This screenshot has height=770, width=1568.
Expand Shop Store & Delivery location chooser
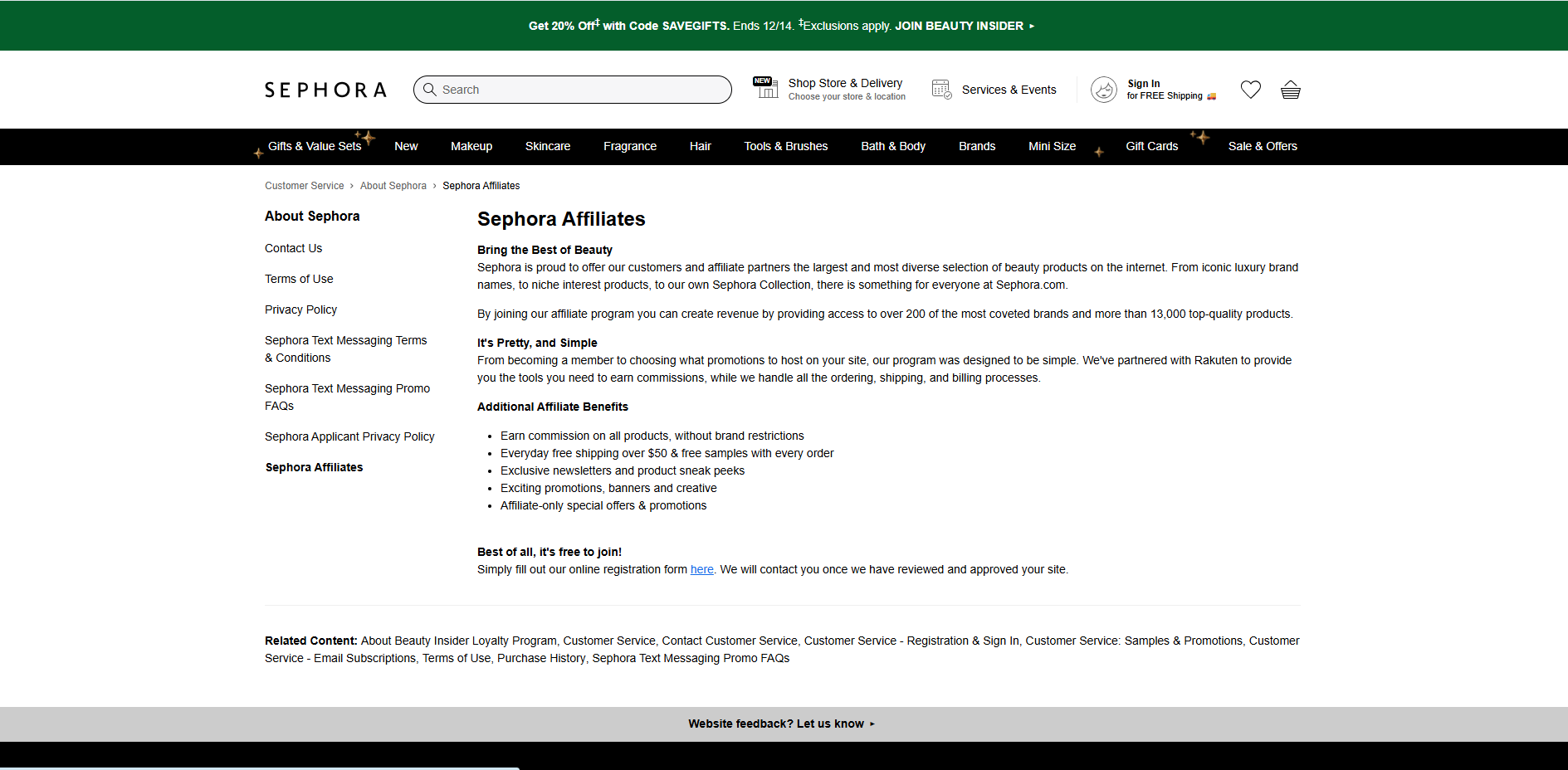[x=846, y=90]
